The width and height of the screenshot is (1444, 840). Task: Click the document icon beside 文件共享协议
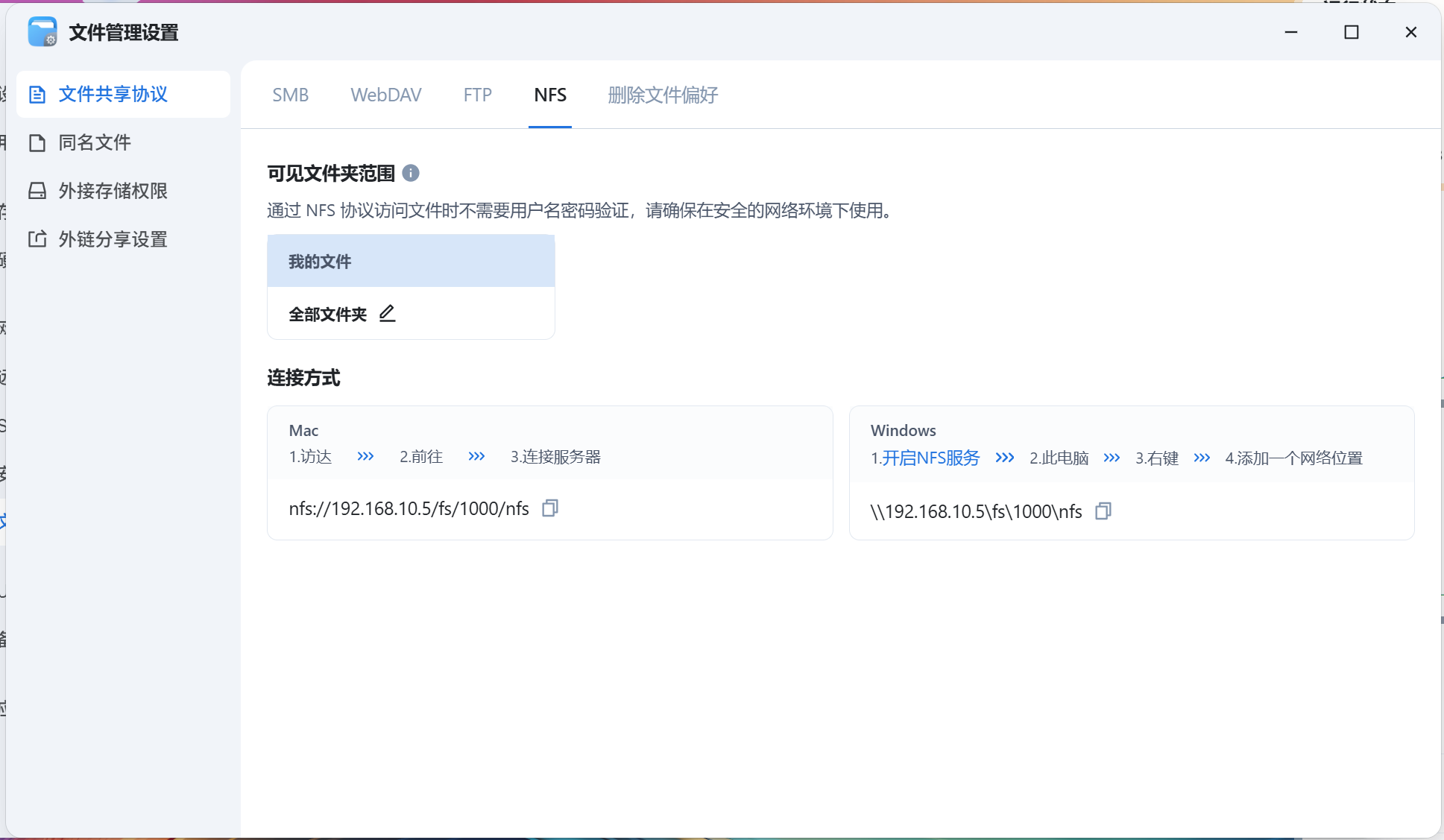(x=37, y=95)
